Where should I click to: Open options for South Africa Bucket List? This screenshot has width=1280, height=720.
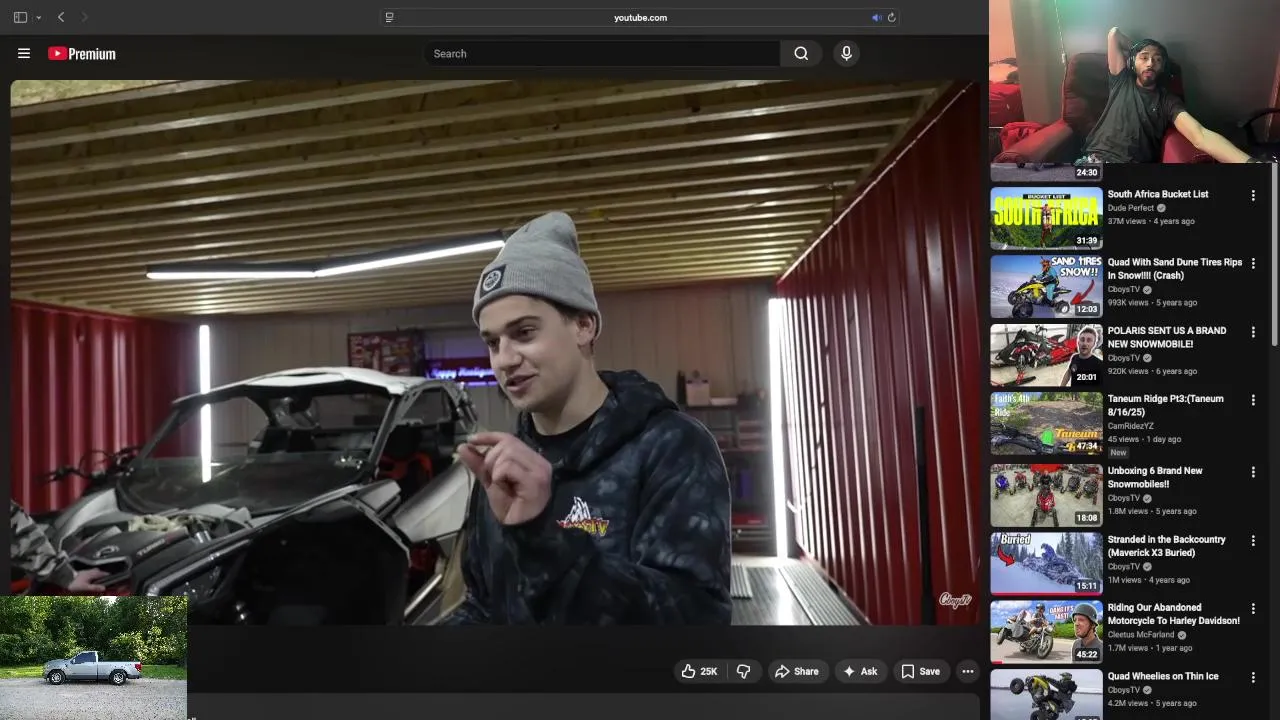(1252, 196)
